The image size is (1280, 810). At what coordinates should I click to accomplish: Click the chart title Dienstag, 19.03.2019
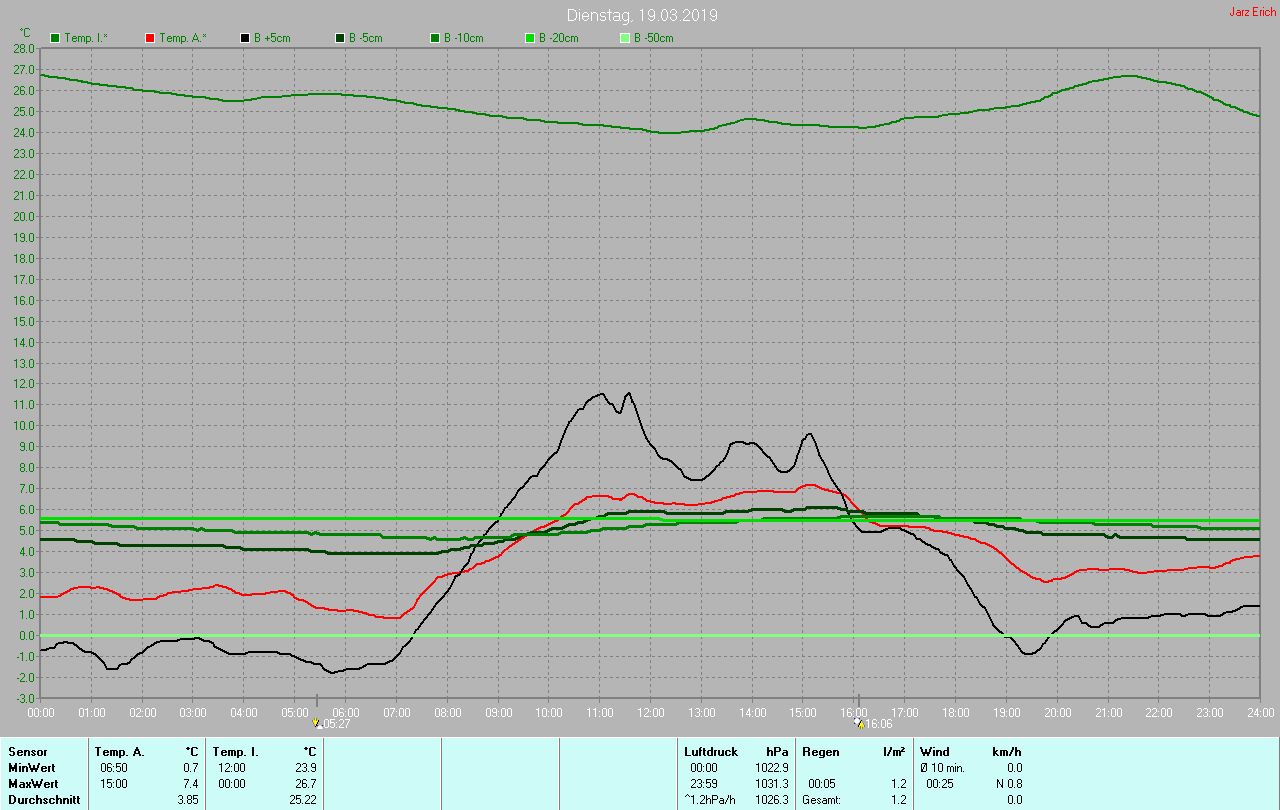tap(642, 15)
